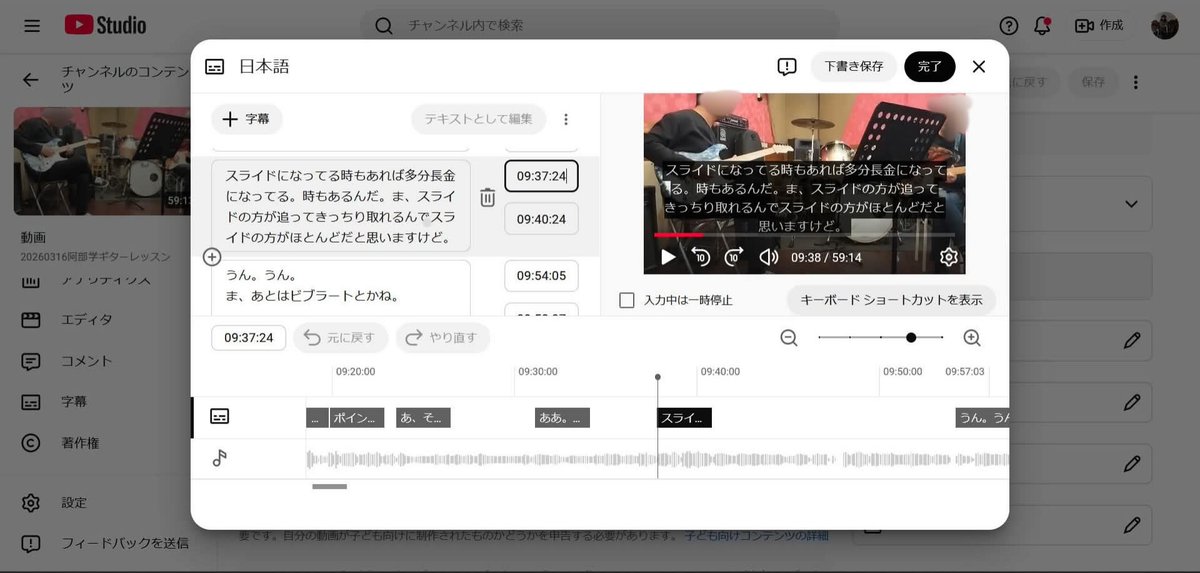Open the three-dot options next to テキストとして編集
The width and height of the screenshot is (1200, 573).
click(566, 119)
